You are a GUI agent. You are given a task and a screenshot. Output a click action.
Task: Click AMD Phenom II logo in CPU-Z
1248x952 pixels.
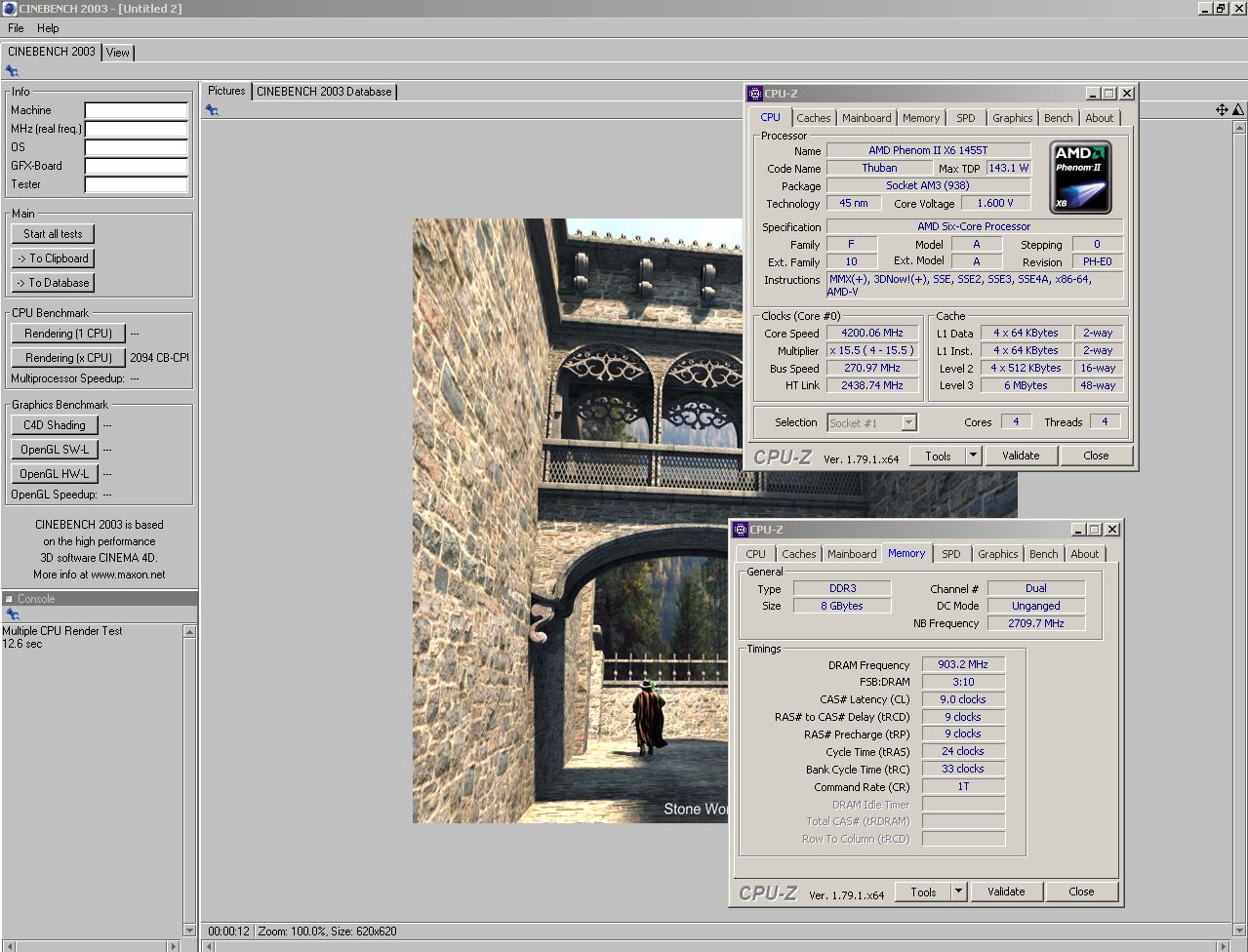pos(1081,178)
